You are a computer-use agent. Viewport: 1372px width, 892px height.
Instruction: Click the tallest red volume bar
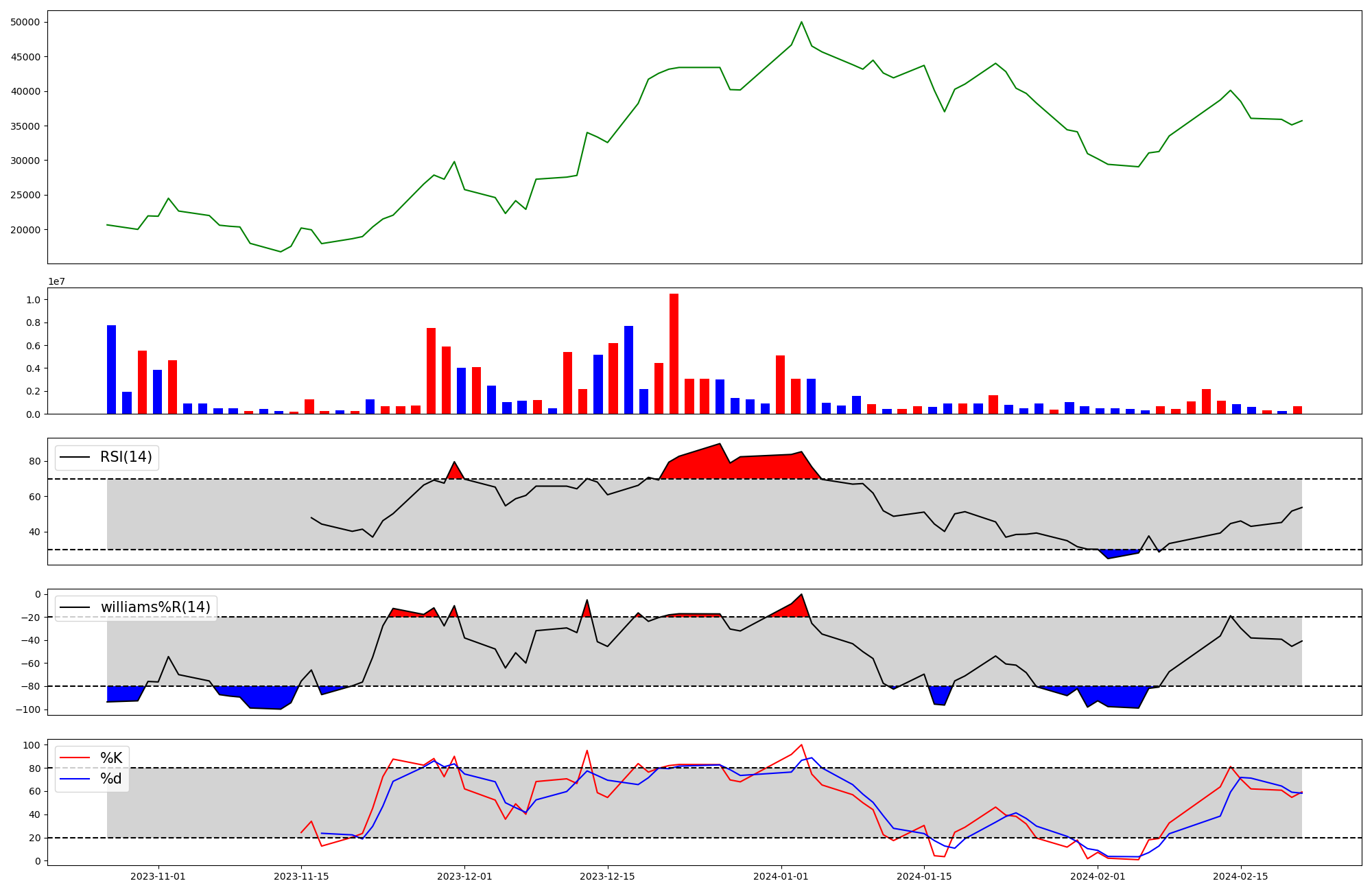(x=674, y=354)
